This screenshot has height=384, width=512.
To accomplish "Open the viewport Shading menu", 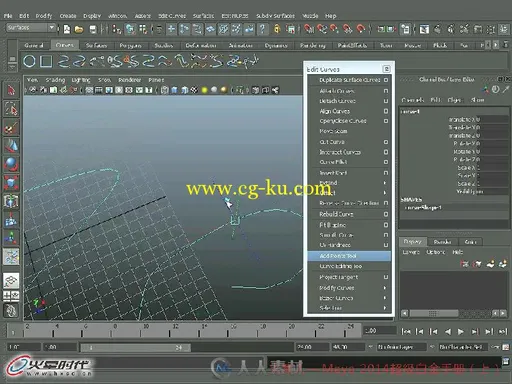I will click(x=55, y=80).
